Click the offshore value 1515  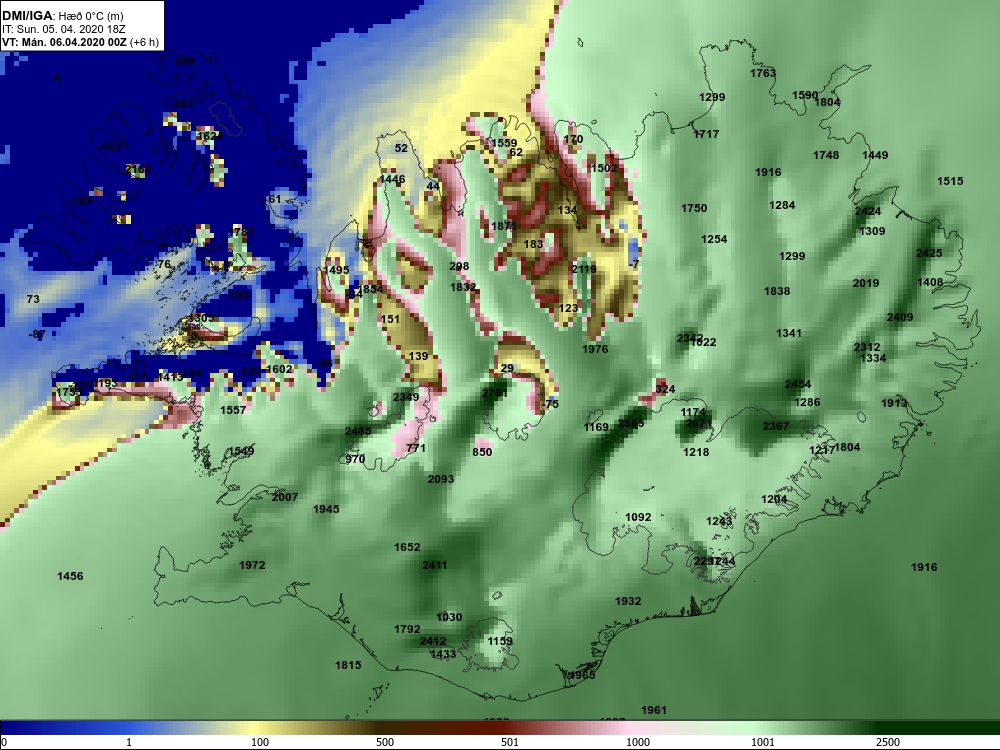point(950,181)
